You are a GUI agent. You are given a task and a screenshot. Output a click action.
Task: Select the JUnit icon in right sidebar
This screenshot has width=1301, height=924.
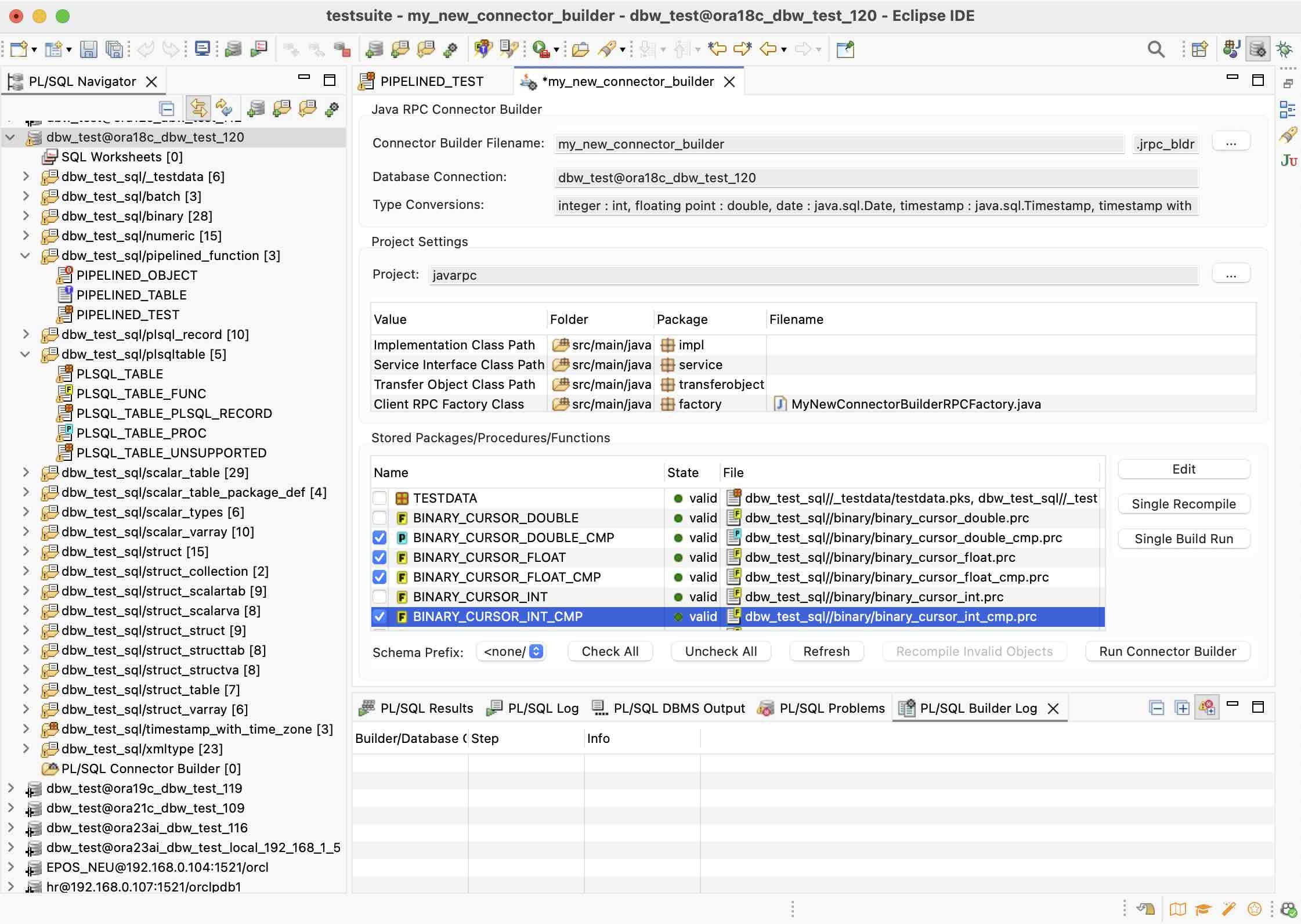tap(1289, 161)
